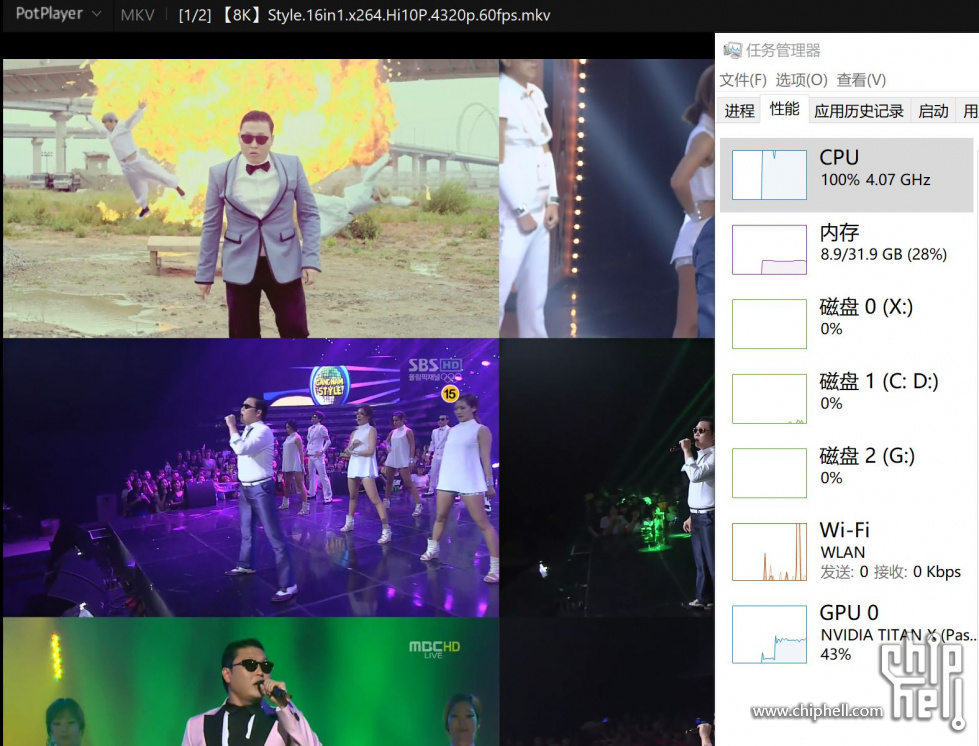Switch to the 应用历史记录 tab
Screen dimensions: 979x746
[x=858, y=110]
